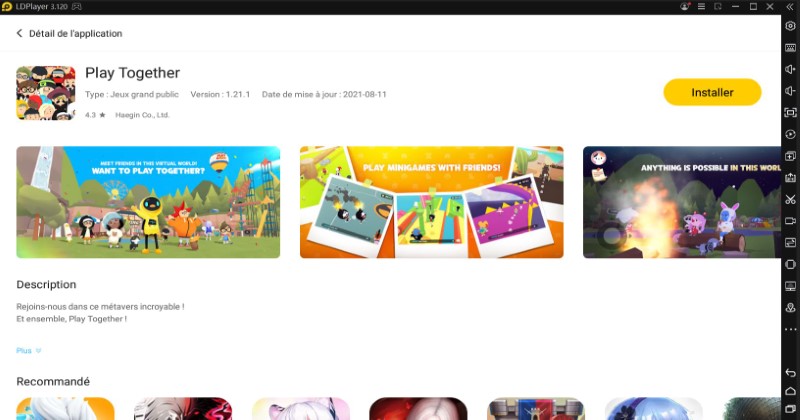Open 'Play minigames with friends!' screenshot

pos(432,202)
